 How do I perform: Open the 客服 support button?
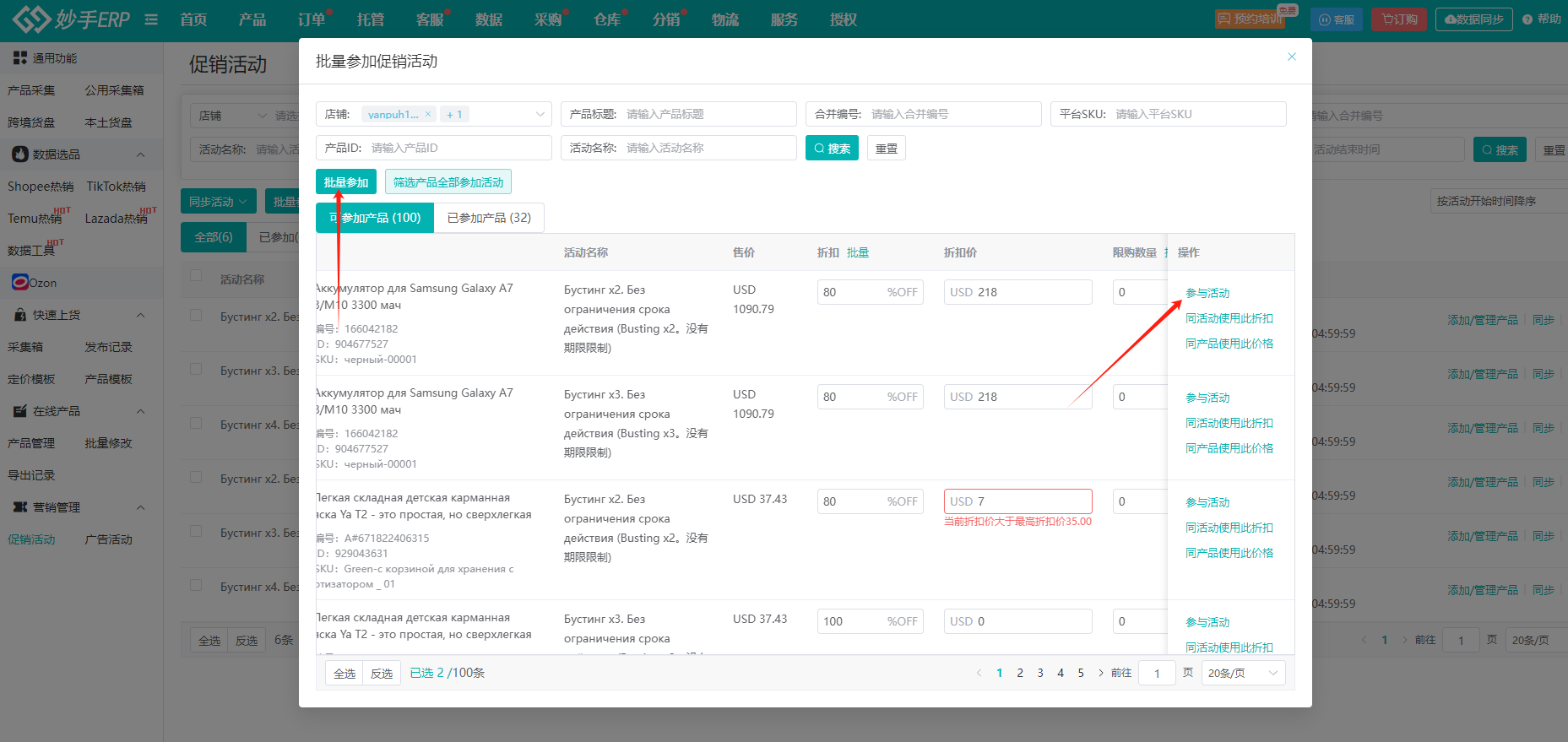coord(1337,19)
